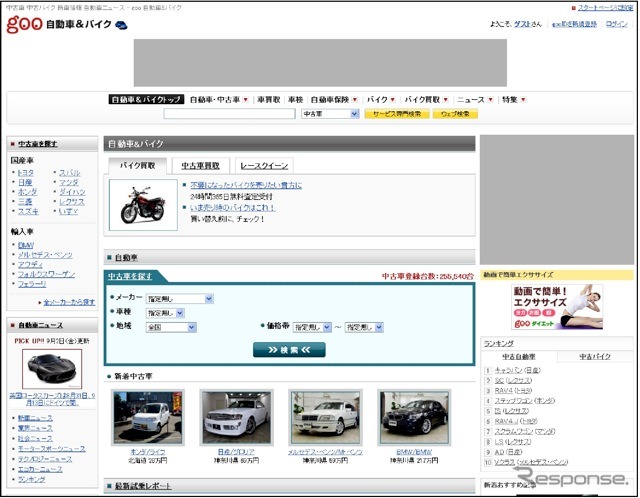Switch the ranking to the 中古バイク tab
Viewport: 640px width, 498px height.
595,357
